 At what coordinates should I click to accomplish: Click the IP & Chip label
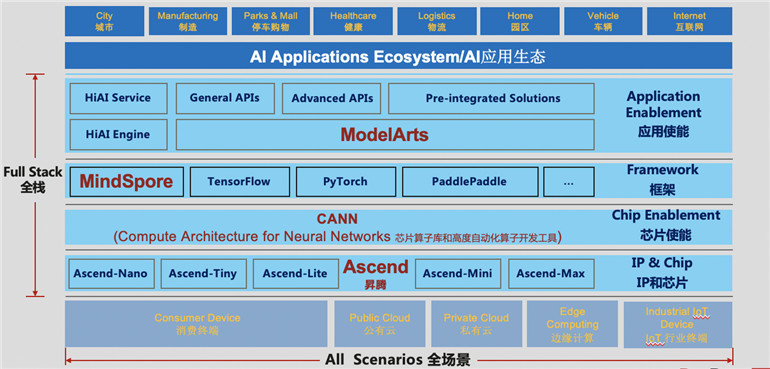662,273
